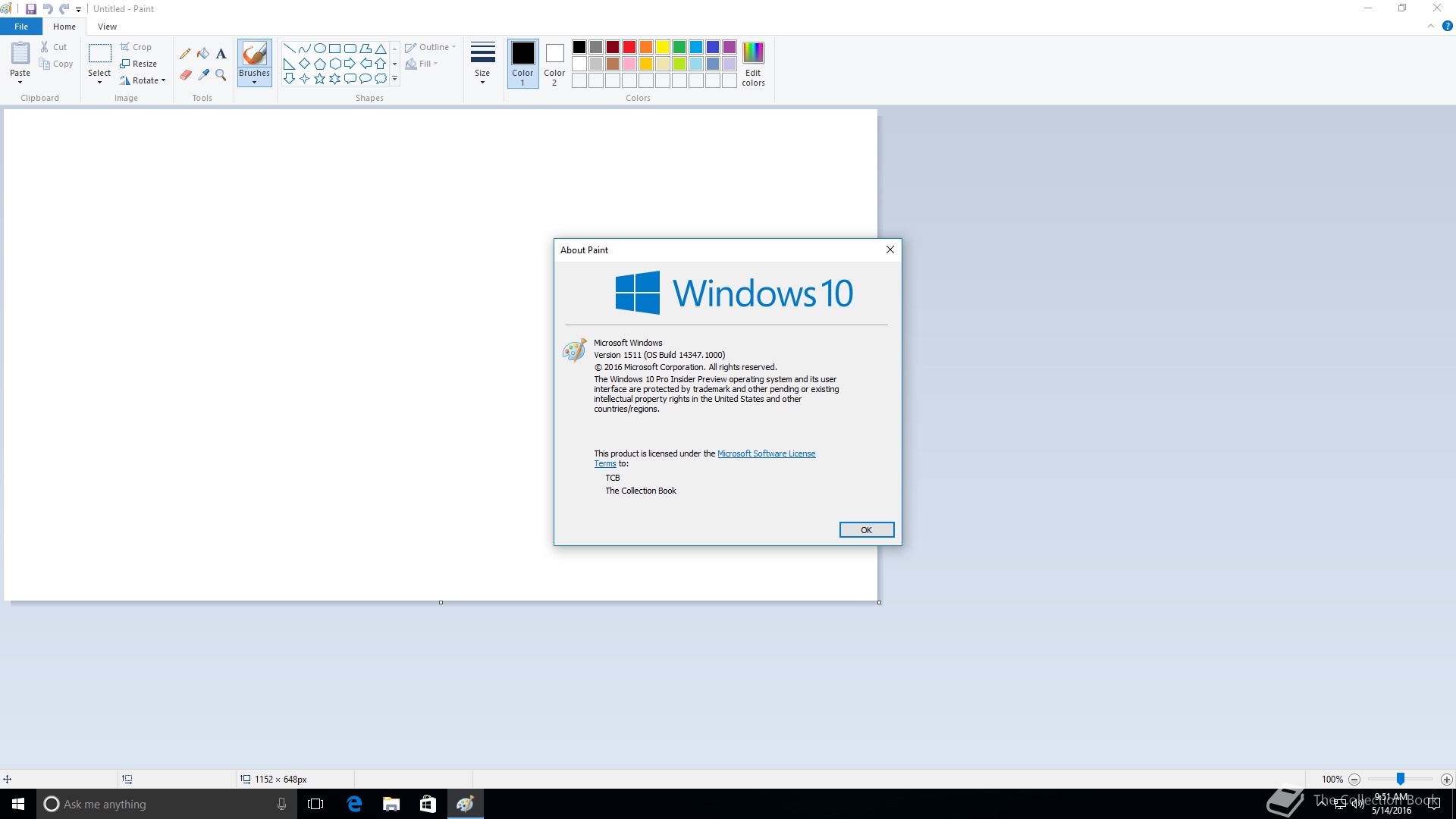The height and width of the screenshot is (819, 1456).
Task: Select the Eraser tool
Action: (x=185, y=75)
